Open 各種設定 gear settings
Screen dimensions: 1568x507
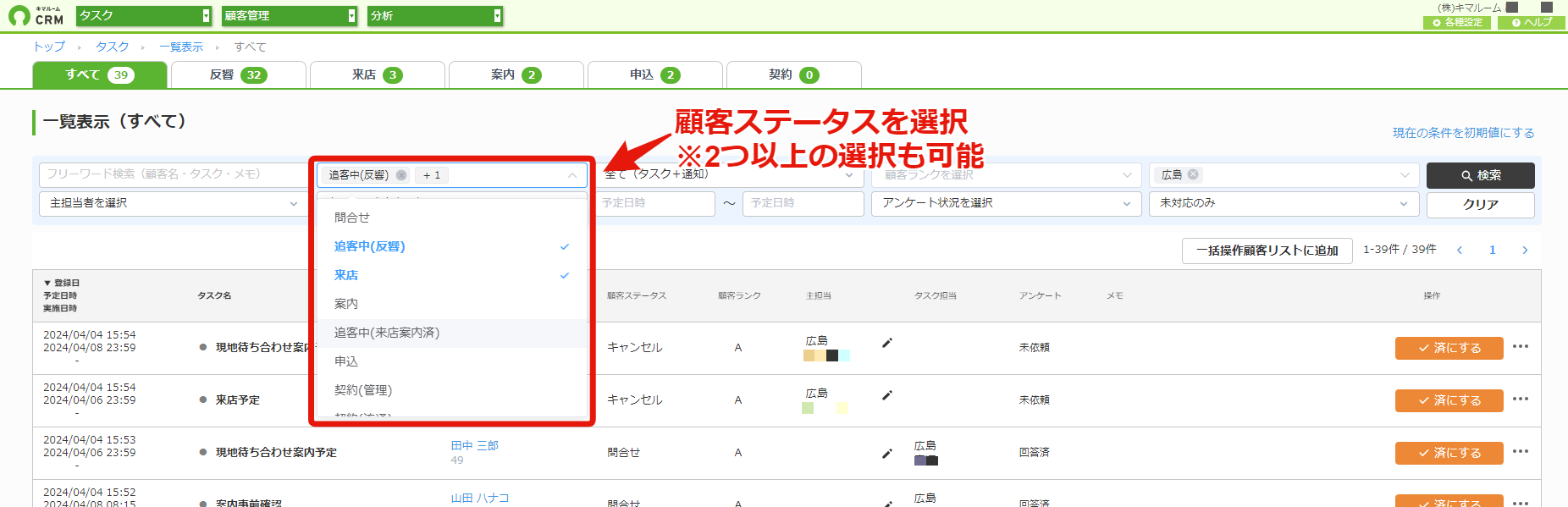(x=1457, y=22)
